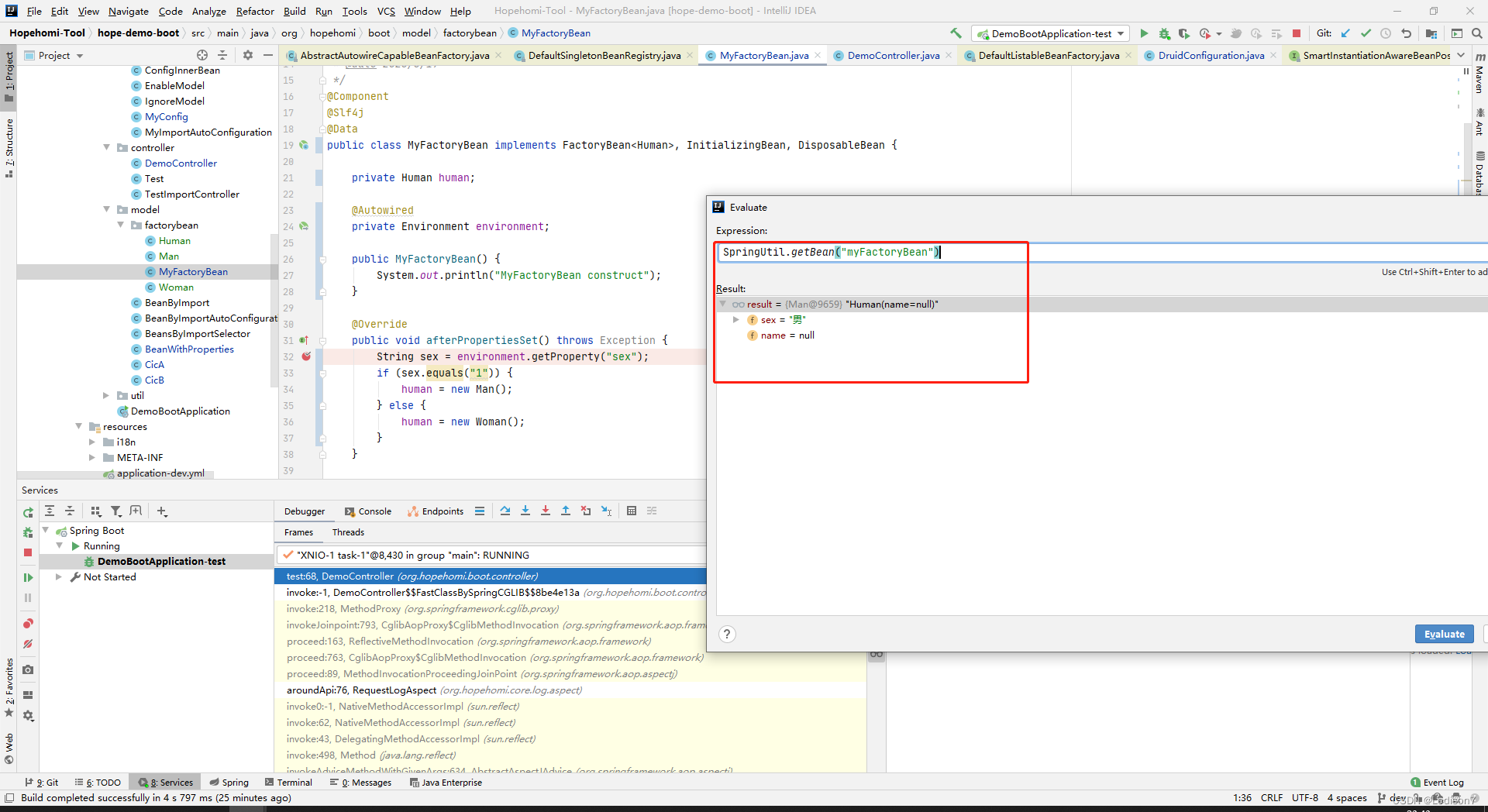
Task: Locate current file using Project panel target icon
Action: click(202, 55)
